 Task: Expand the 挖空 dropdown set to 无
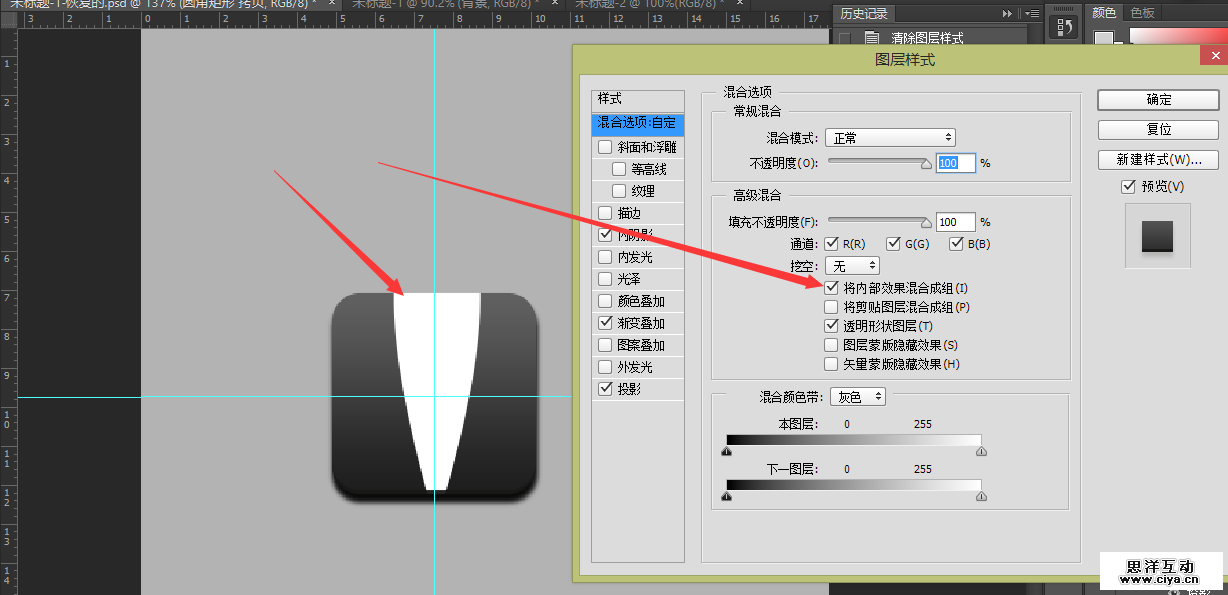852,266
